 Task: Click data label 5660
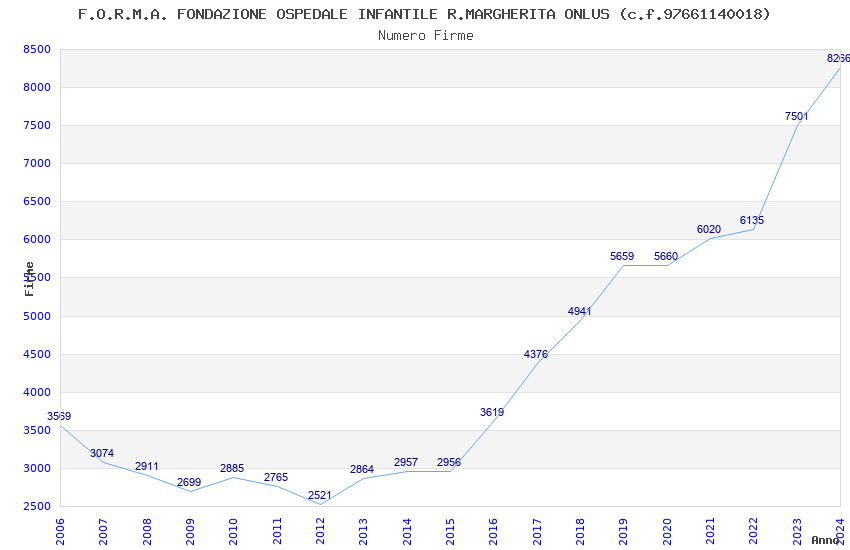(x=666, y=256)
